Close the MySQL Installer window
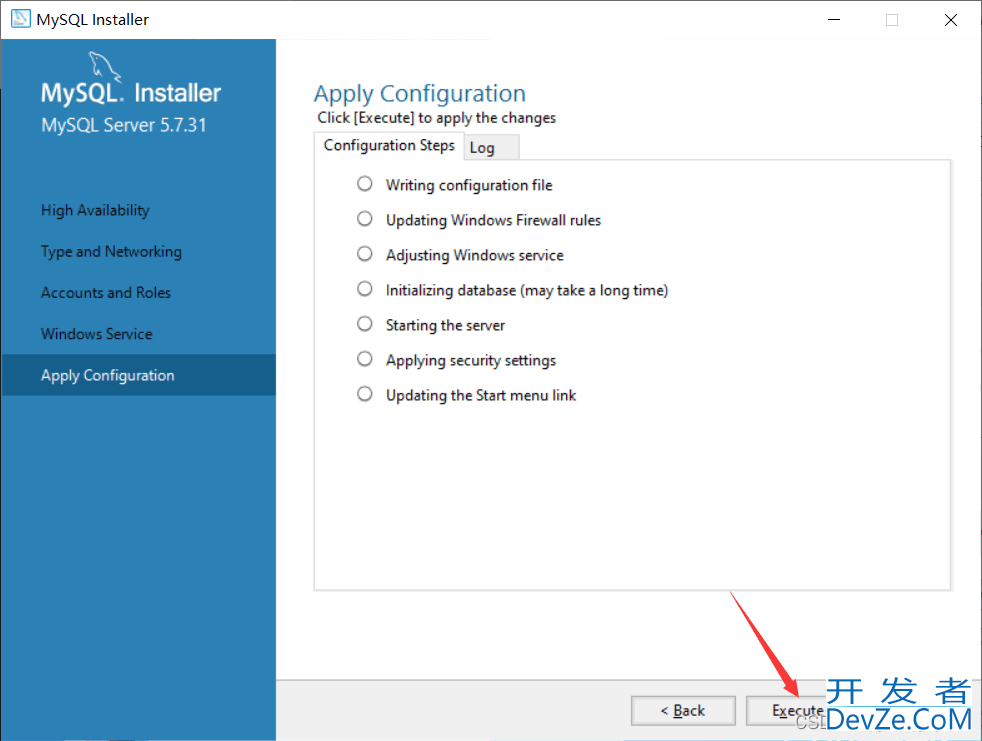Viewport: 982px width, 741px height. [951, 19]
